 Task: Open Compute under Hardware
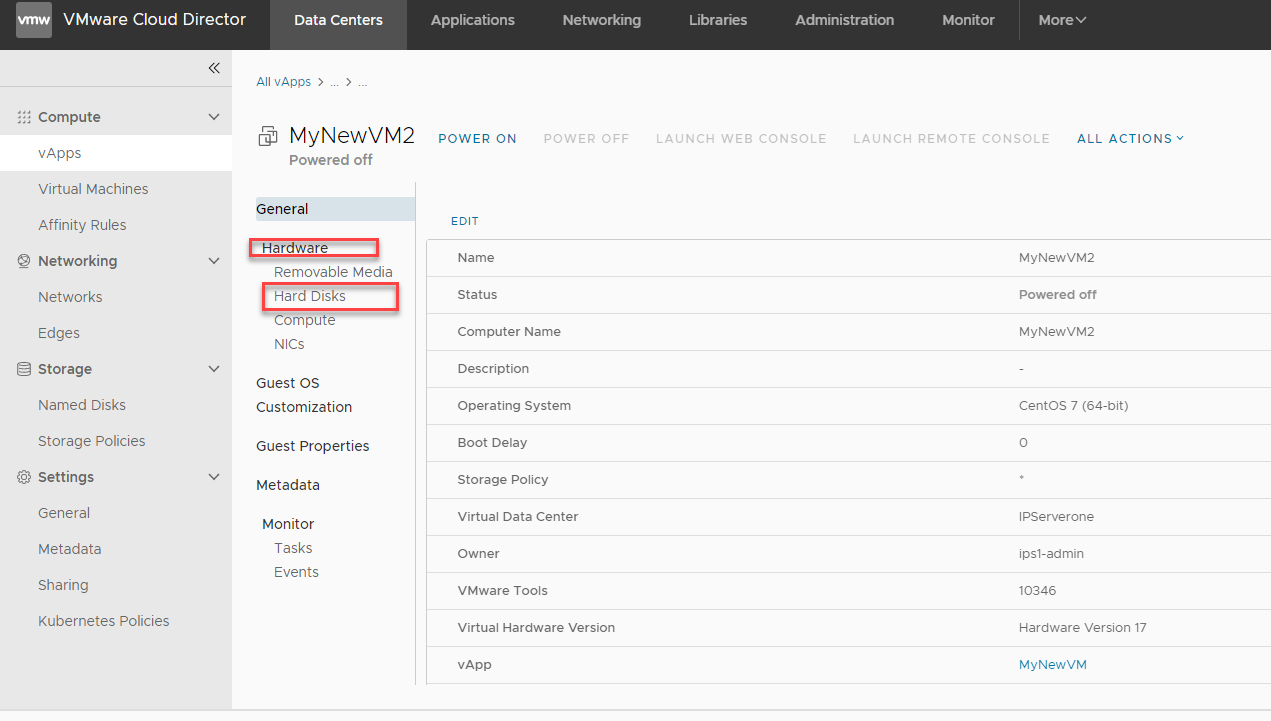point(305,320)
